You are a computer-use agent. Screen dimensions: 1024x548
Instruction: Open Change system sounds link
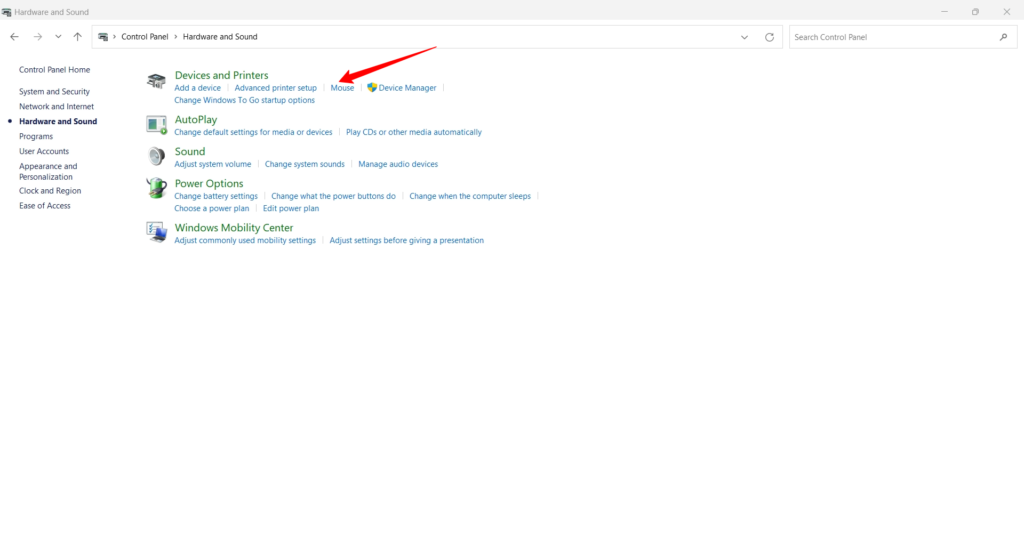[x=304, y=164]
